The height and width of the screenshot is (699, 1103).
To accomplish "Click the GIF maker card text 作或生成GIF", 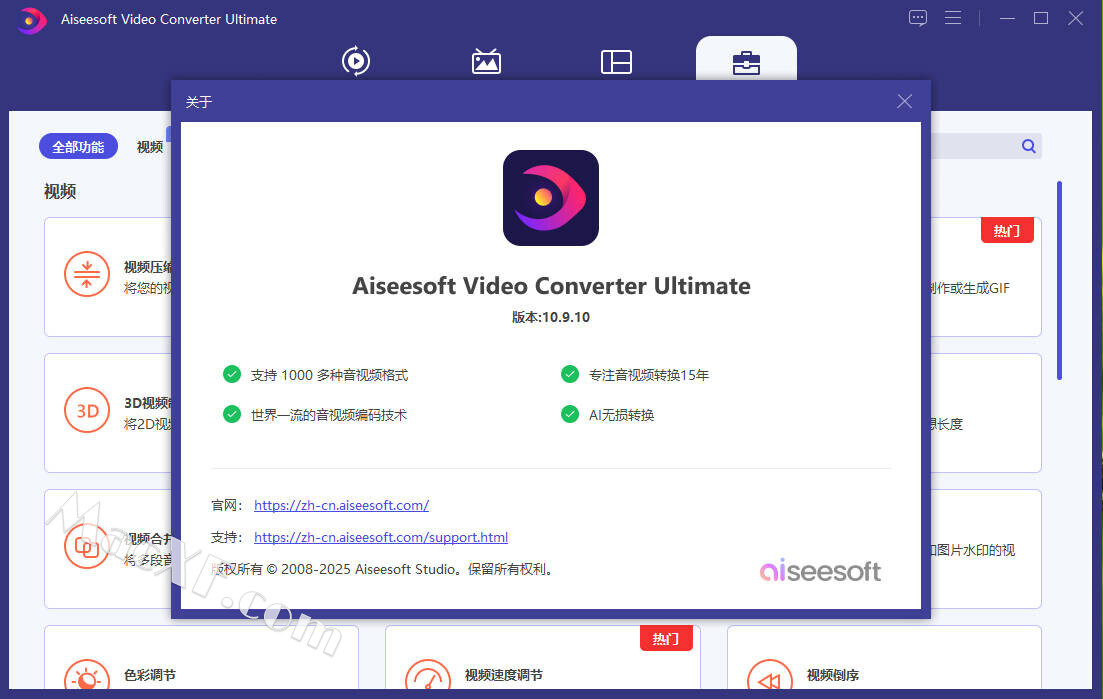I will click(970, 288).
